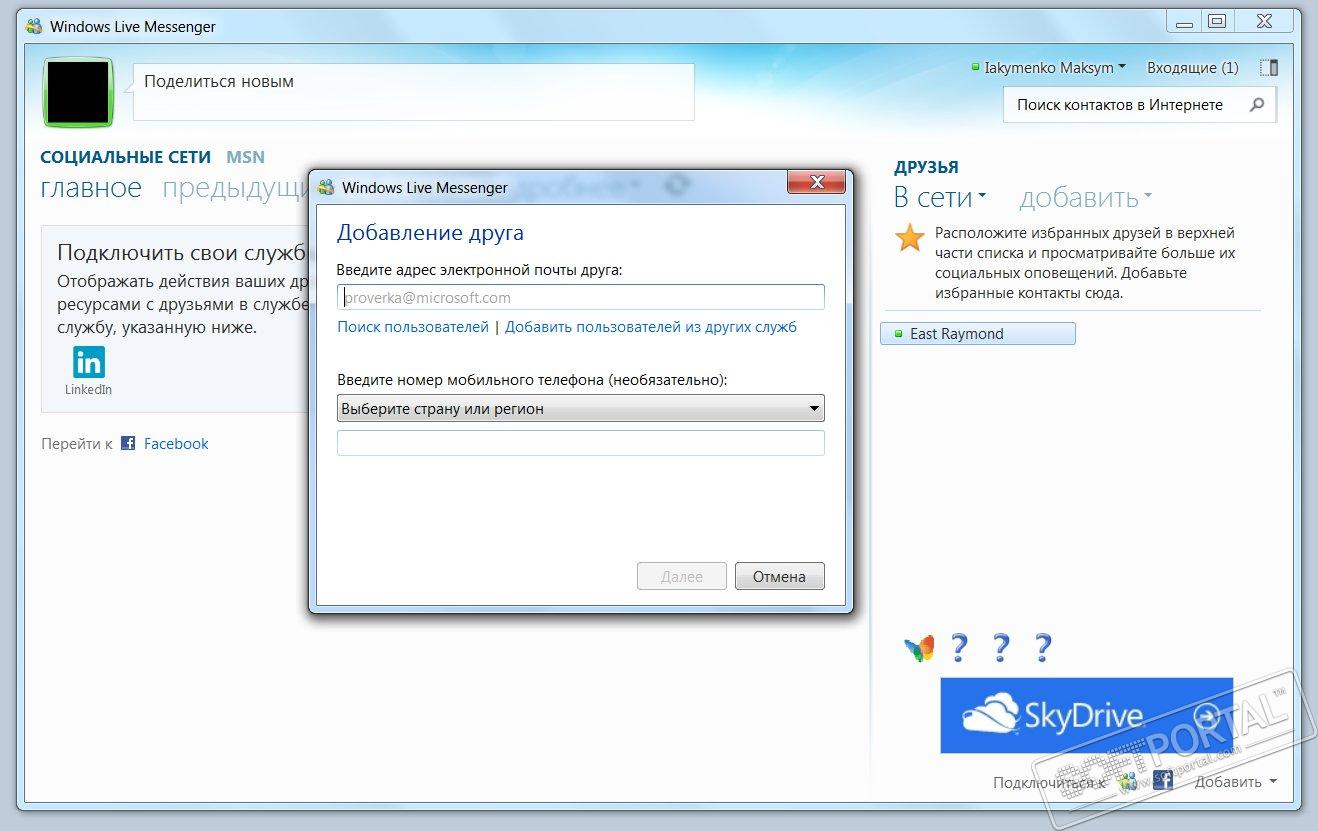The height and width of the screenshot is (831, 1318).
Task: Open the Facebook link in the main window
Action: (176, 444)
